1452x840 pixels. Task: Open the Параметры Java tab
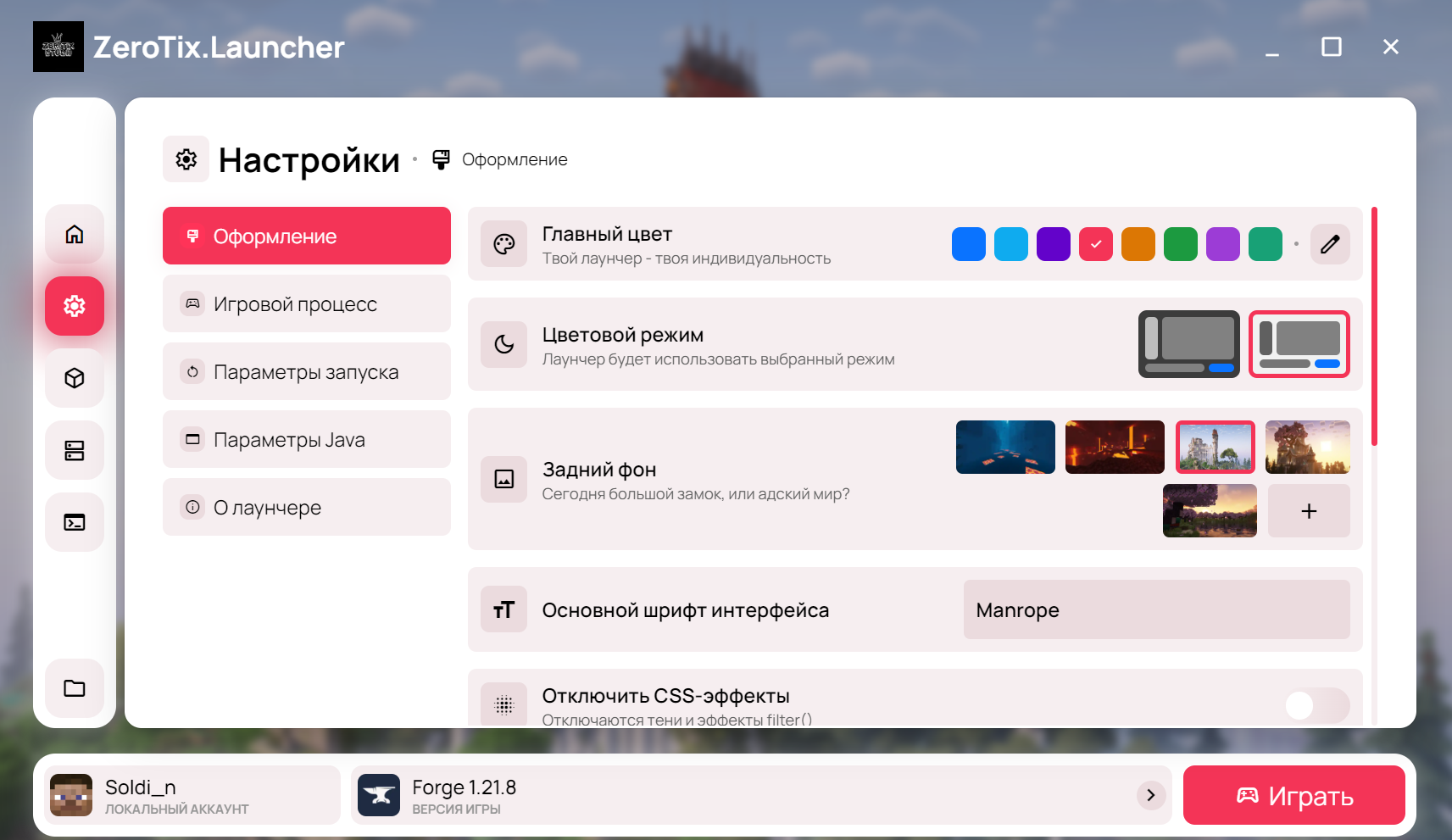click(x=306, y=439)
